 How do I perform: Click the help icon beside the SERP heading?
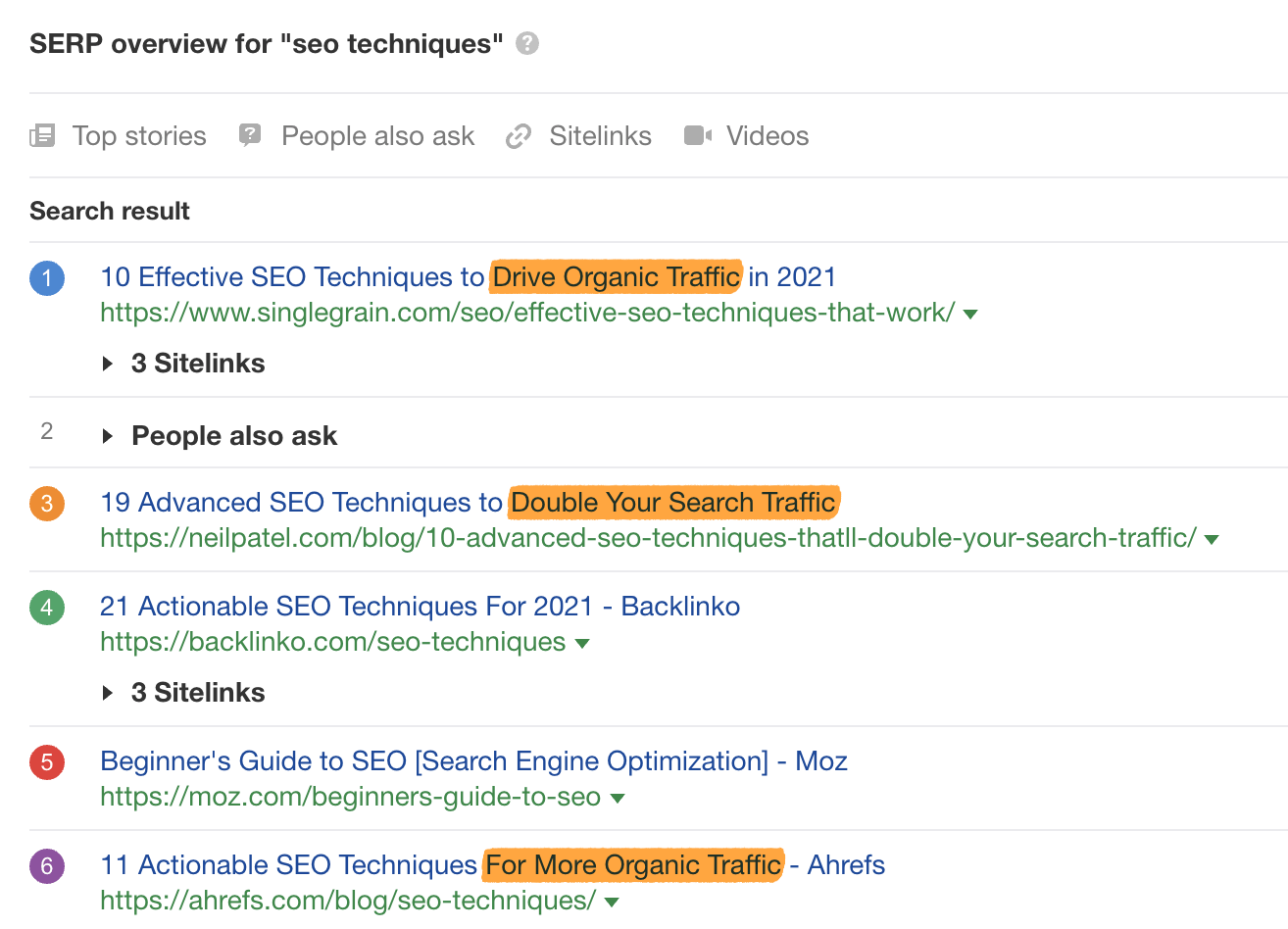(x=525, y=43)
